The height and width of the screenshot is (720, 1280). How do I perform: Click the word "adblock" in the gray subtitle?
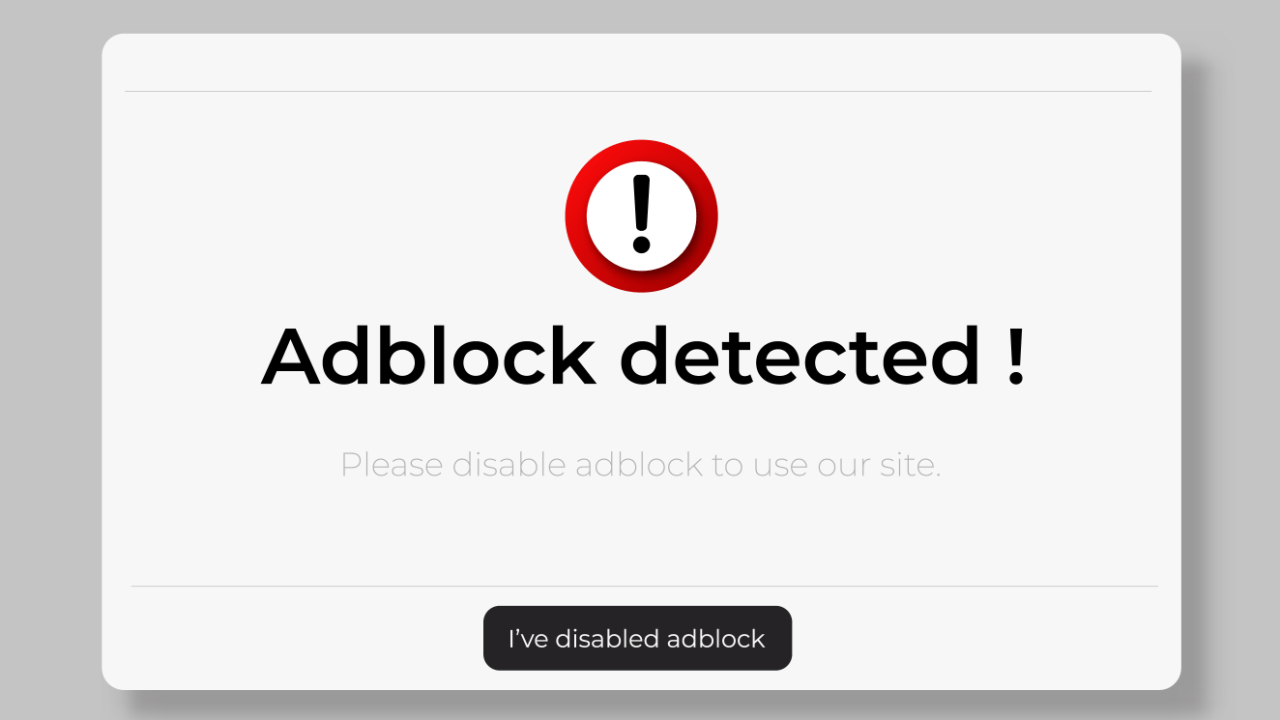(x=638, y=465)
